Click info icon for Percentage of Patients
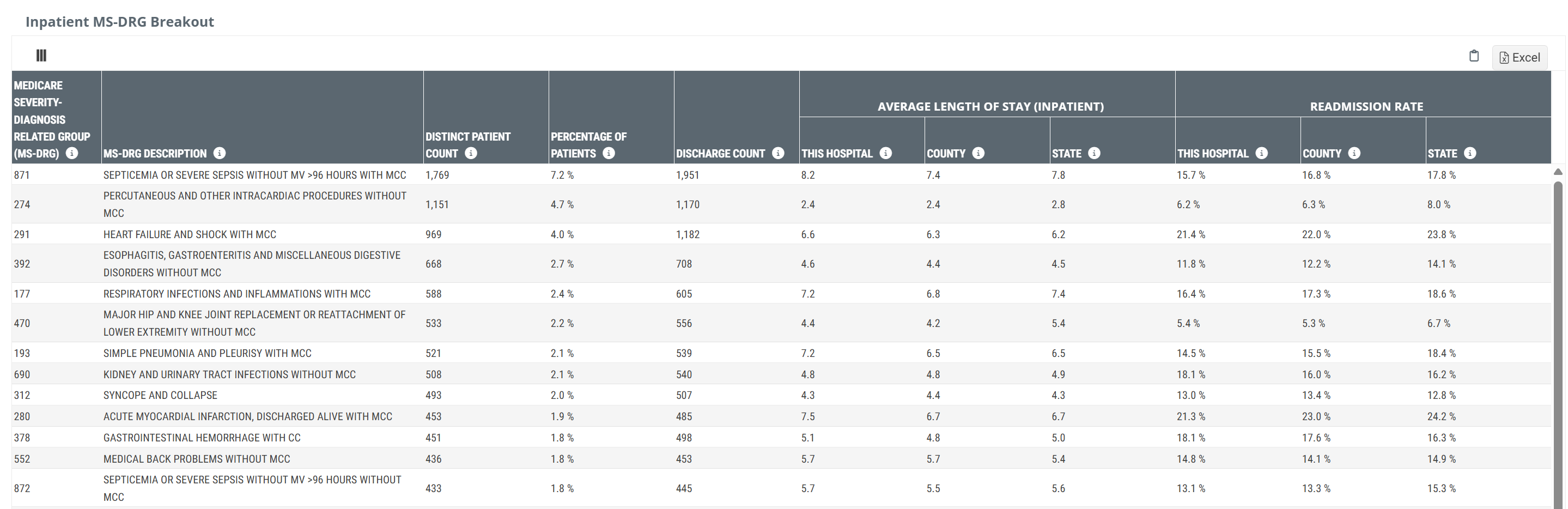This screenshot has height=509, width=1568. click(x=609, y=154)
